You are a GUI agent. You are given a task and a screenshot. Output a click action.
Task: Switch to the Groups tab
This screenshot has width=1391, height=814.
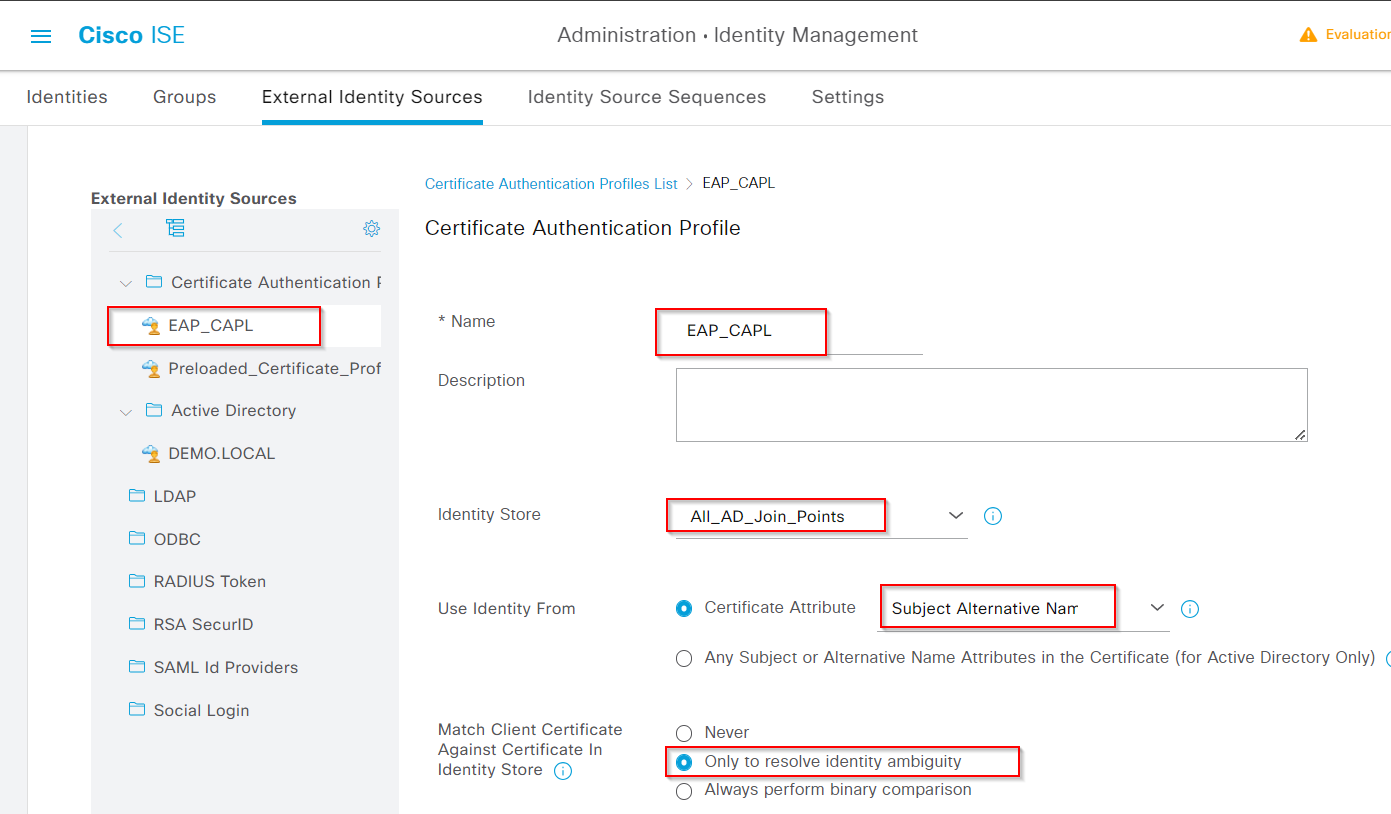(185, 97)
